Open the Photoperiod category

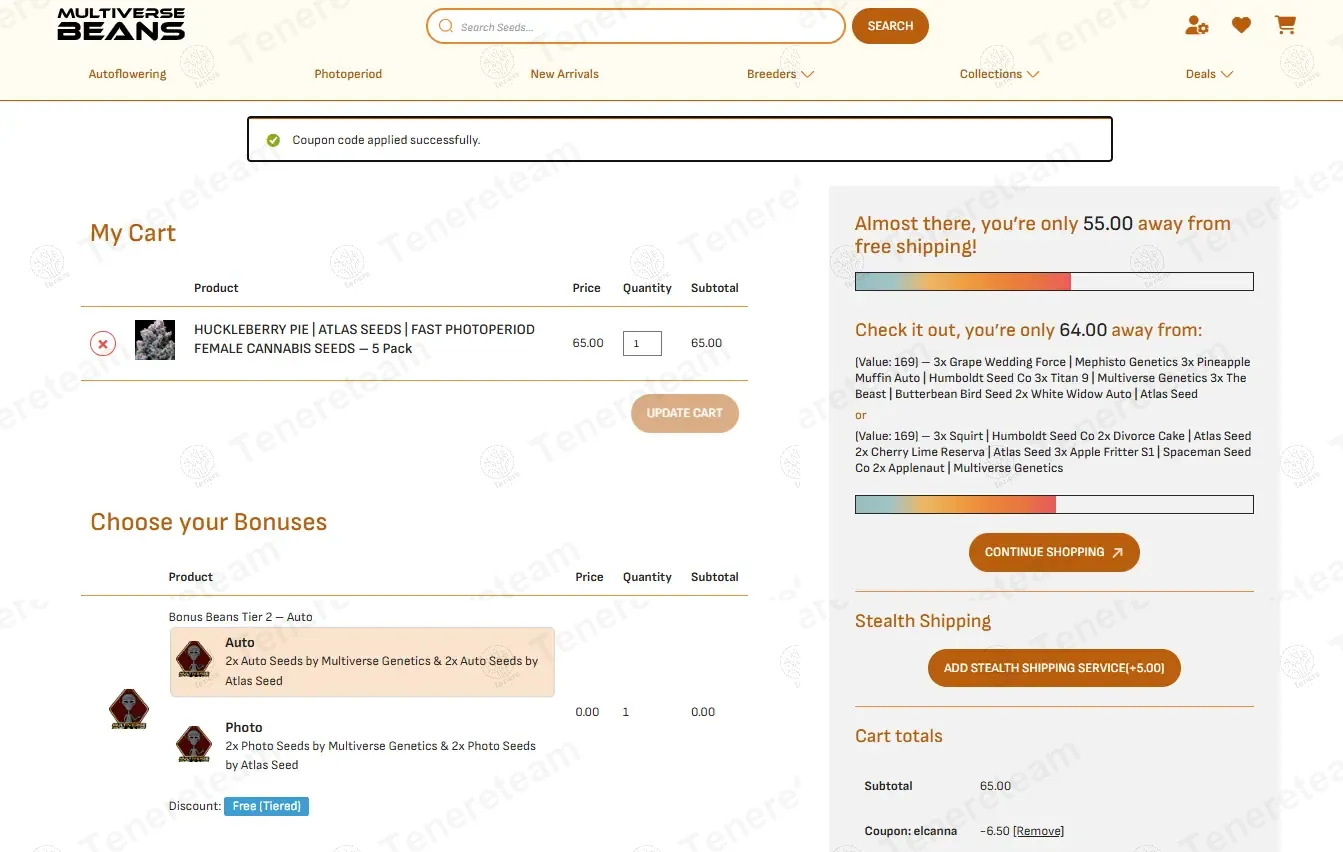pyautogui.click(x=348, y=74)
